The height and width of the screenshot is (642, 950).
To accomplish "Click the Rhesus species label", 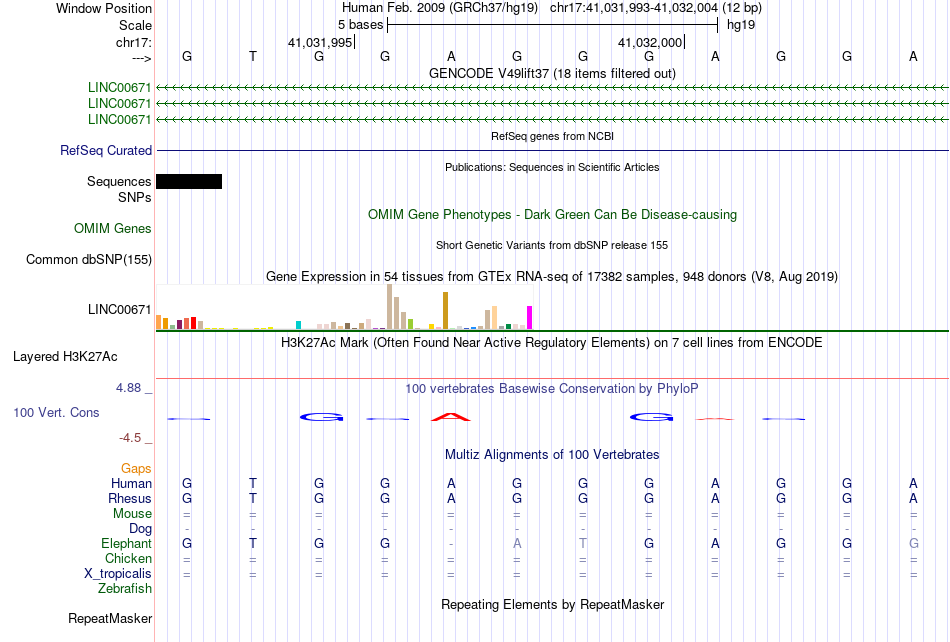I will [130, 498].
